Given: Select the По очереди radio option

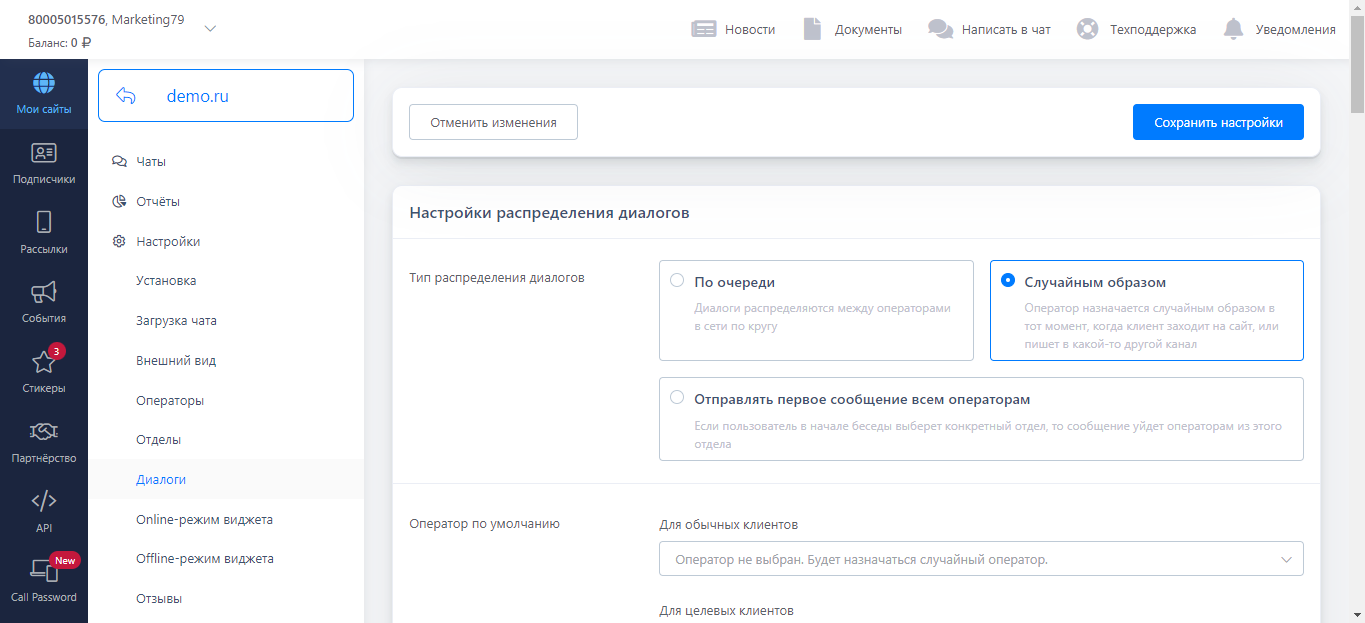Looking at the screenshot, I should 677,281.
